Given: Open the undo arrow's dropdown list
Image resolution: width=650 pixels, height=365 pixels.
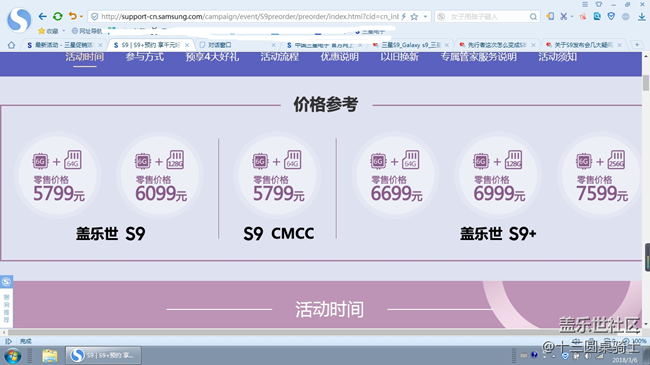Looking at the screenshot, I should pyautogui.click(x=81, y=17).
